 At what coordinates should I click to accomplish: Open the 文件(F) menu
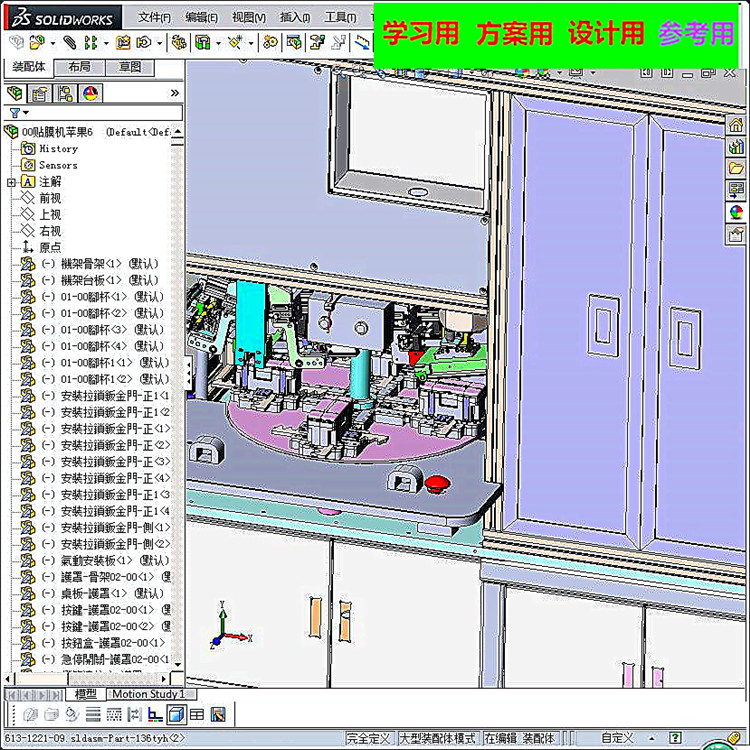[x=154, y=18]
